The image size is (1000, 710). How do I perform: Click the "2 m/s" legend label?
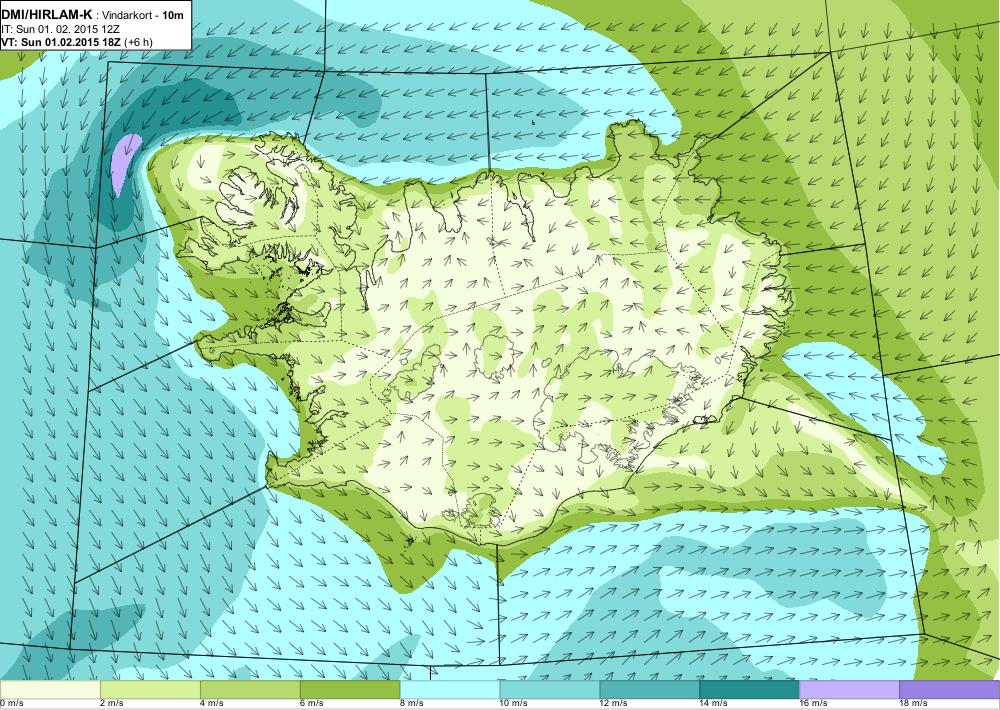click(112, 704)
